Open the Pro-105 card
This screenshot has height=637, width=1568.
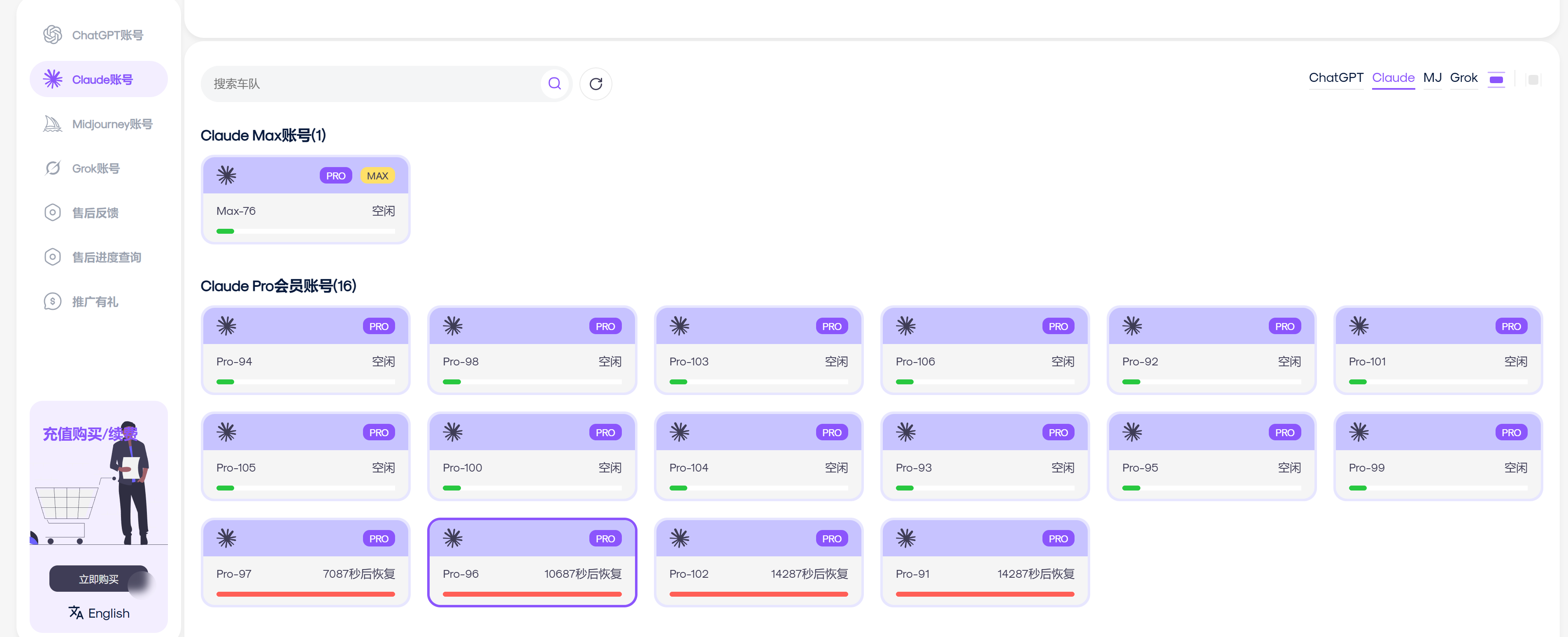click(305, 456)
